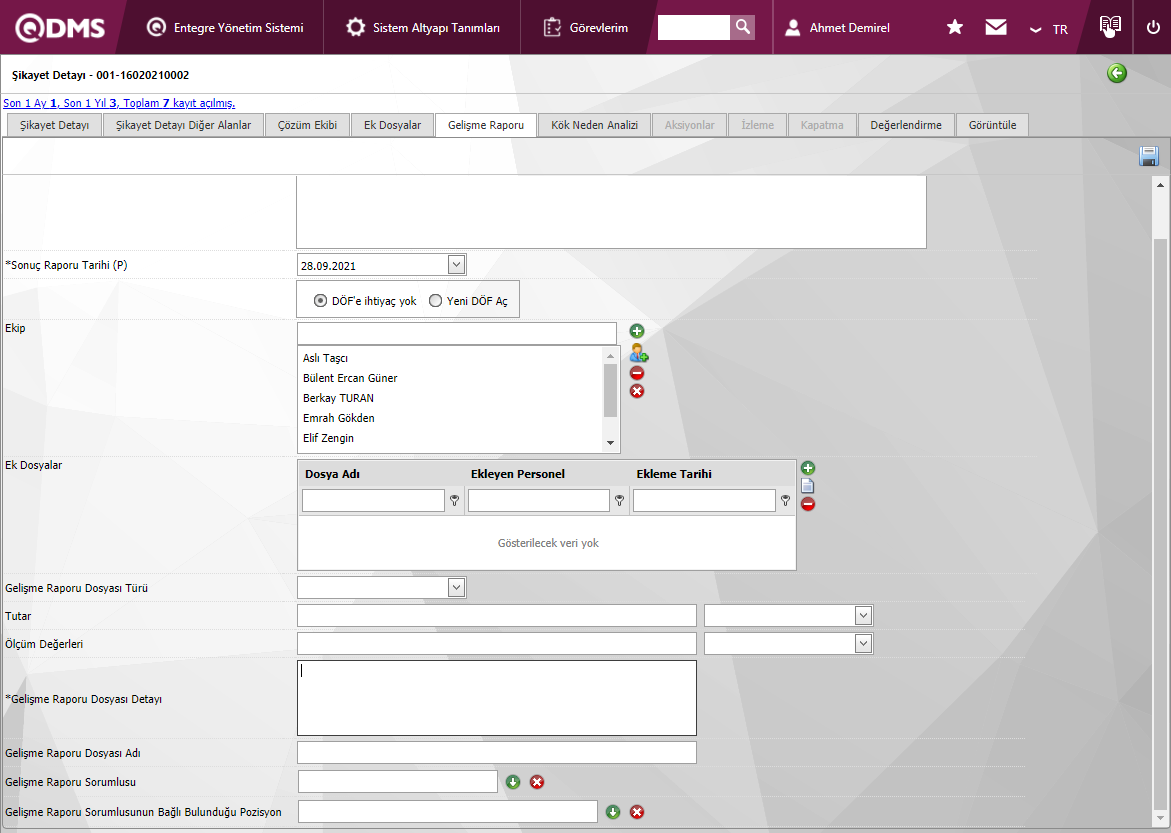Click the Dosya Adı filter field
This screenshot has height=833, width=1171.
pyautogui.click(x=373, y=501)
